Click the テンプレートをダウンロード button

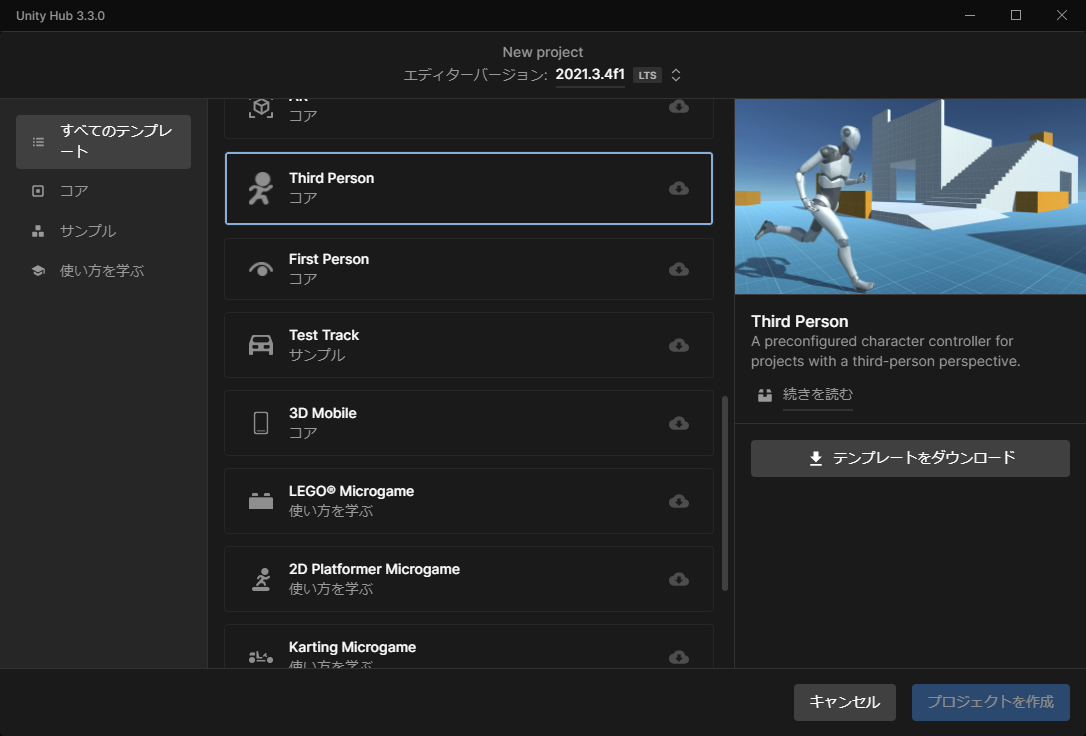tap(910, 458)
